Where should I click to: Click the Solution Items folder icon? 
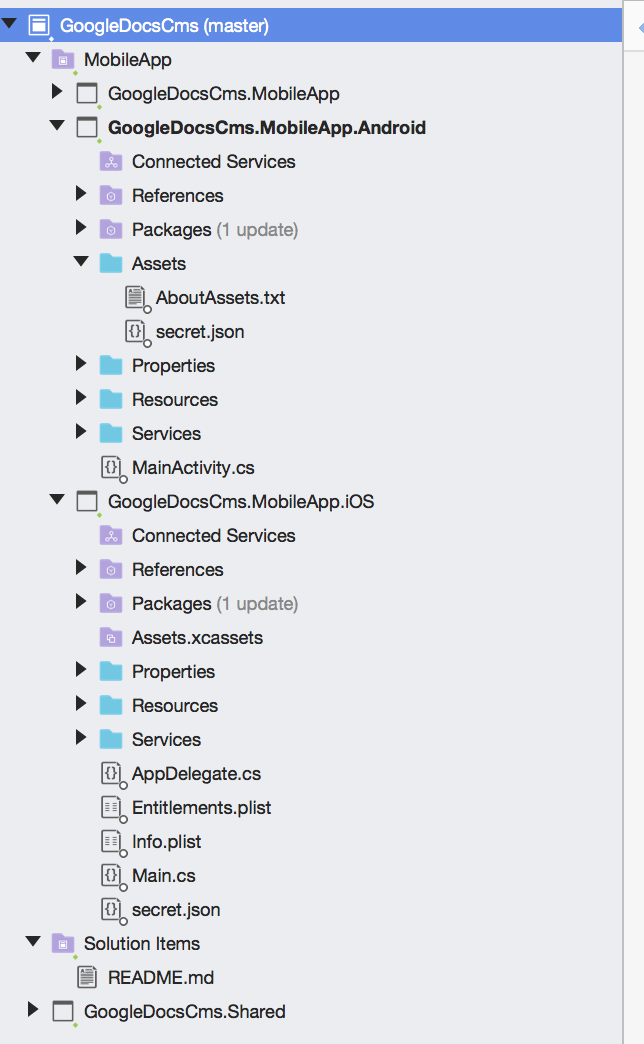pyautogui.click(x=63, y=943)
